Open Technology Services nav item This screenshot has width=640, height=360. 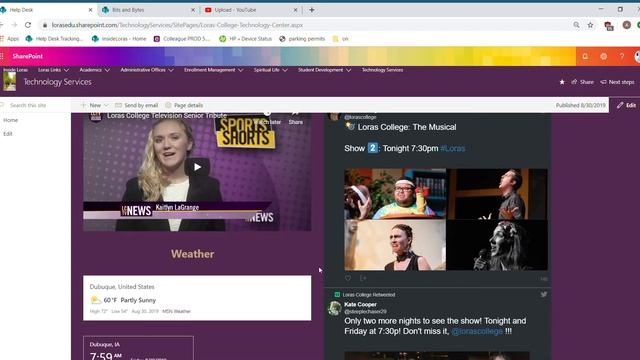382,70
